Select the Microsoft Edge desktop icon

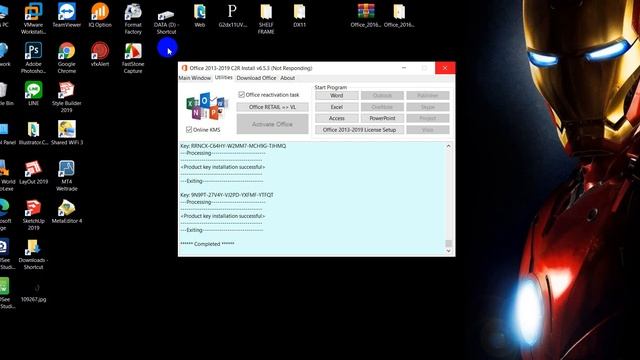(x=3, y=215)
